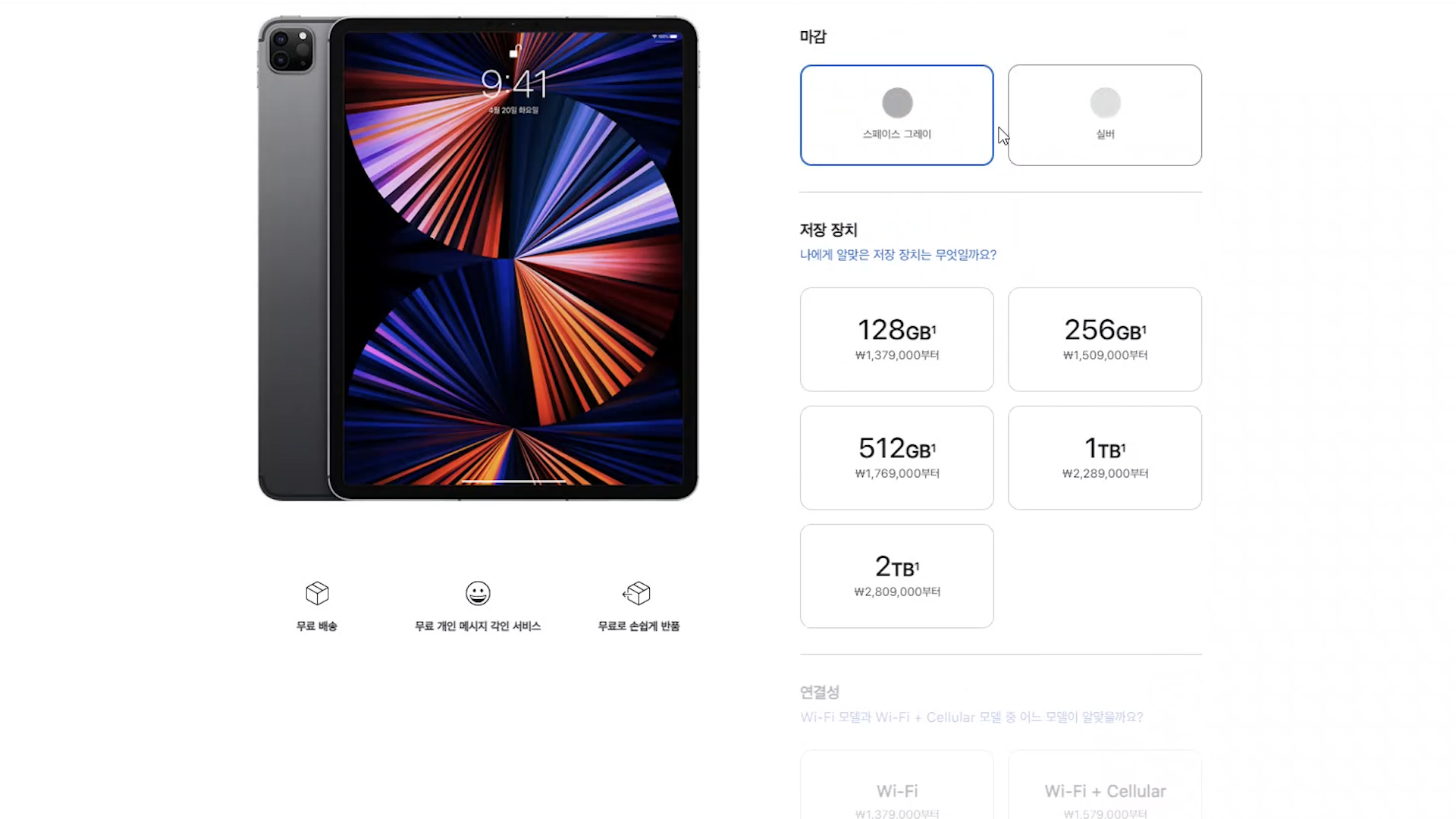Choose the 스페이스 그레이 finish option
Screen dimensions: 1456x819
897,115
